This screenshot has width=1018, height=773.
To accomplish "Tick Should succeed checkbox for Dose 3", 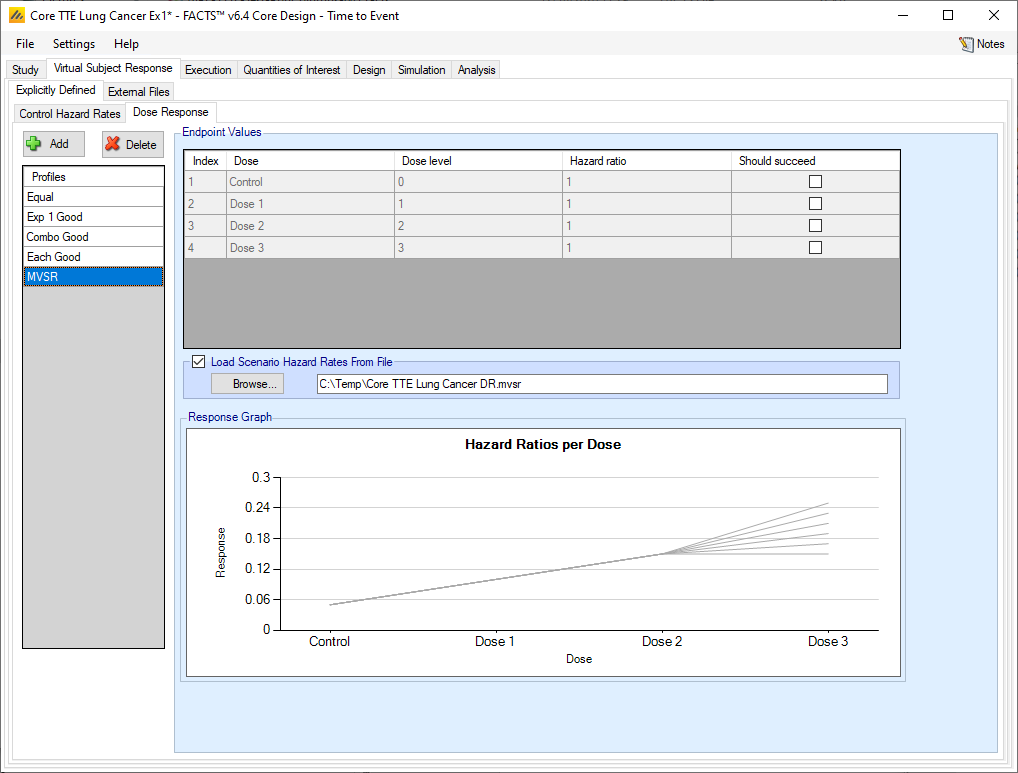I will (x=815, y=248).
